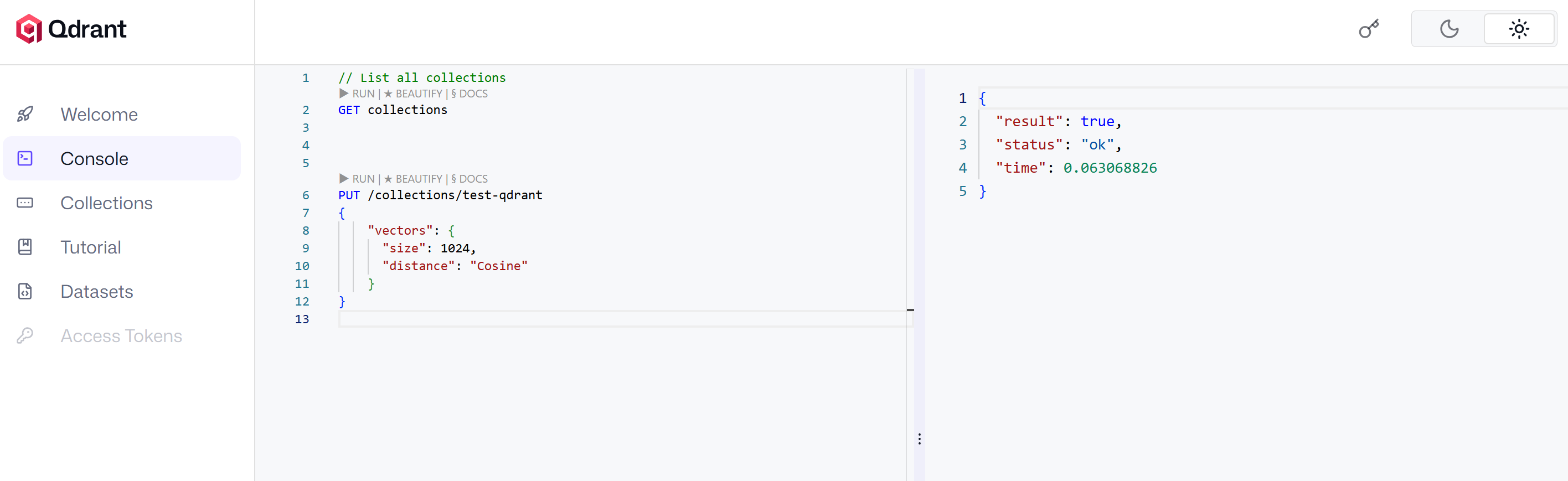The width and height of the screenshot is (1568, 481).
Task: Click the "status": "ok" response line
Action: point(1058,144)
